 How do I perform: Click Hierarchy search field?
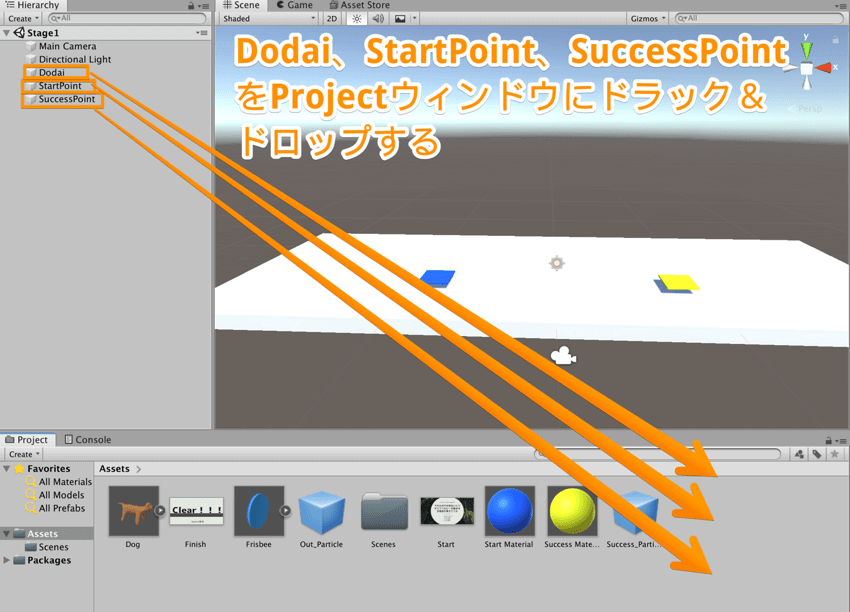[x=127, y=18]
